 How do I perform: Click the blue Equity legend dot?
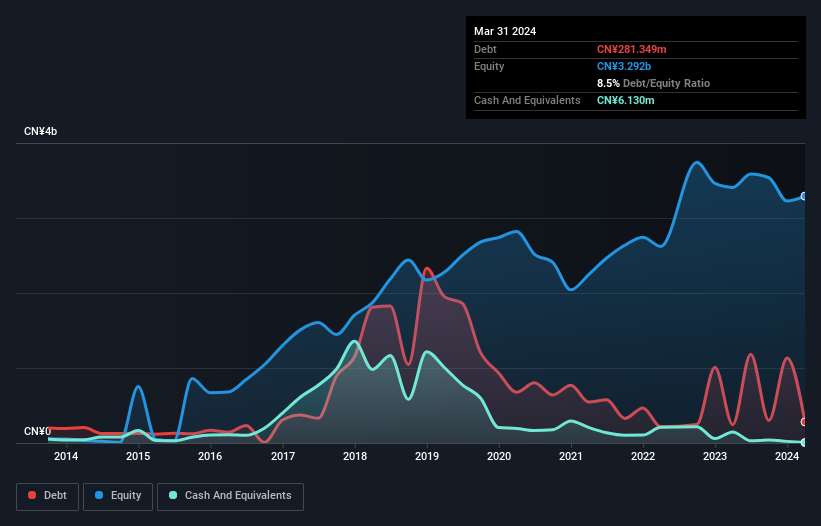[99, 495]
